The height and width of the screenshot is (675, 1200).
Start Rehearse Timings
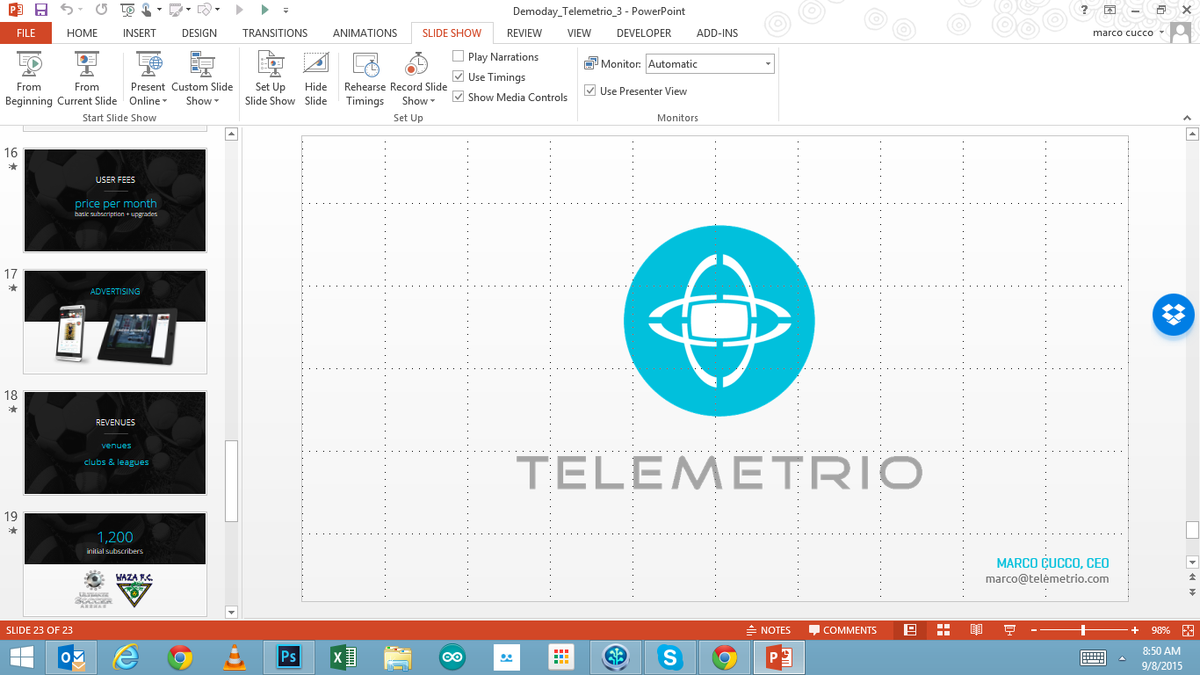[365, 80]
